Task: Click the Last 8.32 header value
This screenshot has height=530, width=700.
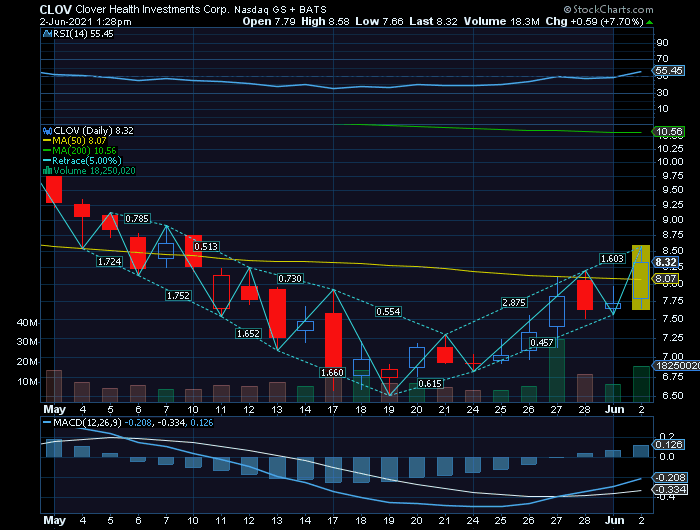Action: click(433, 21)
